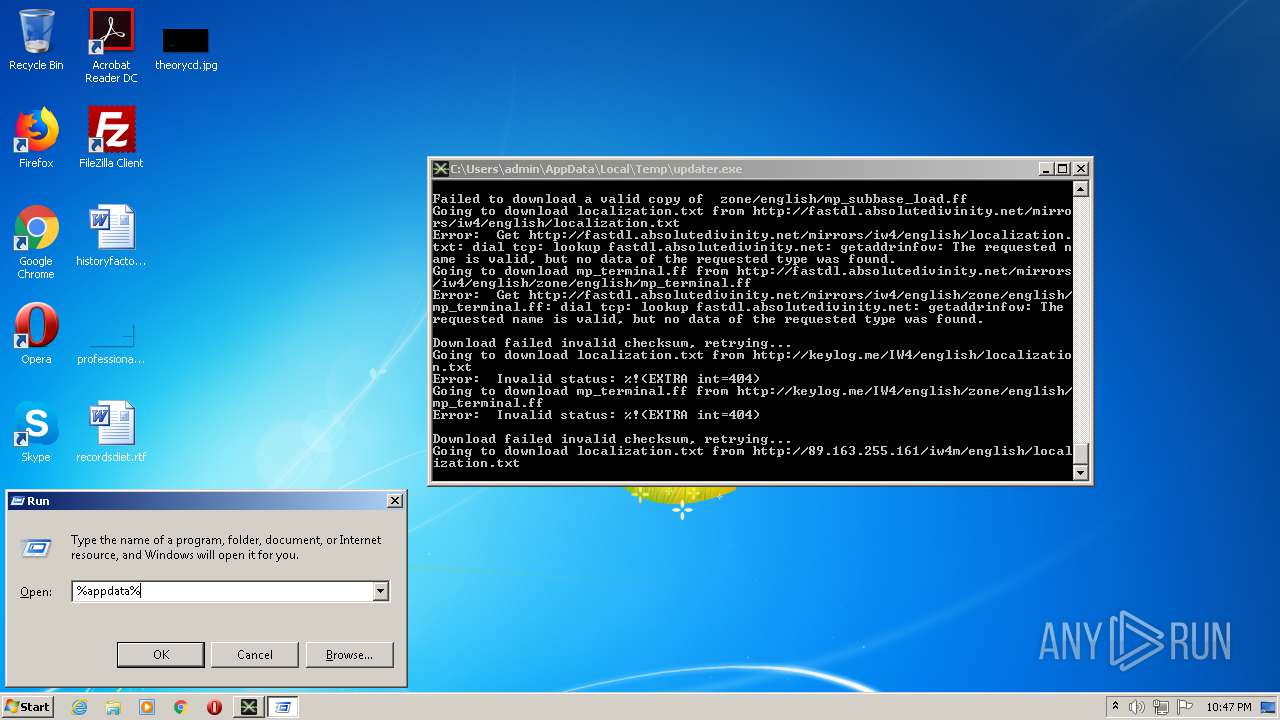Image resolution: width=1280 pixels, height=720 pixels.
Task: Open the Windows Start menu
Action: click(27, 707)
